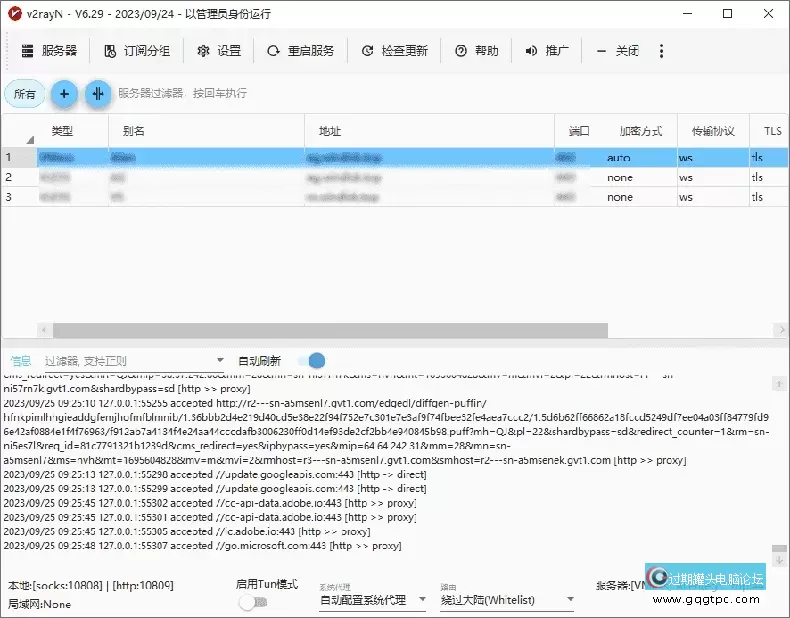Open the 设置 settings menu
This screenshot has width=790, height=618.
pos(219,51)
